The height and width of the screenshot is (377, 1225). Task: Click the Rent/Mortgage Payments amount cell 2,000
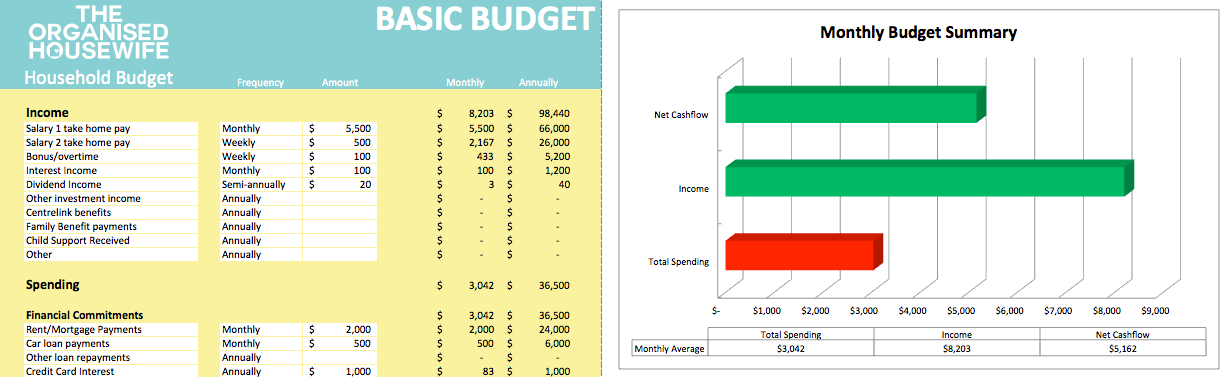pyautogui.click(x=340, y=330)
